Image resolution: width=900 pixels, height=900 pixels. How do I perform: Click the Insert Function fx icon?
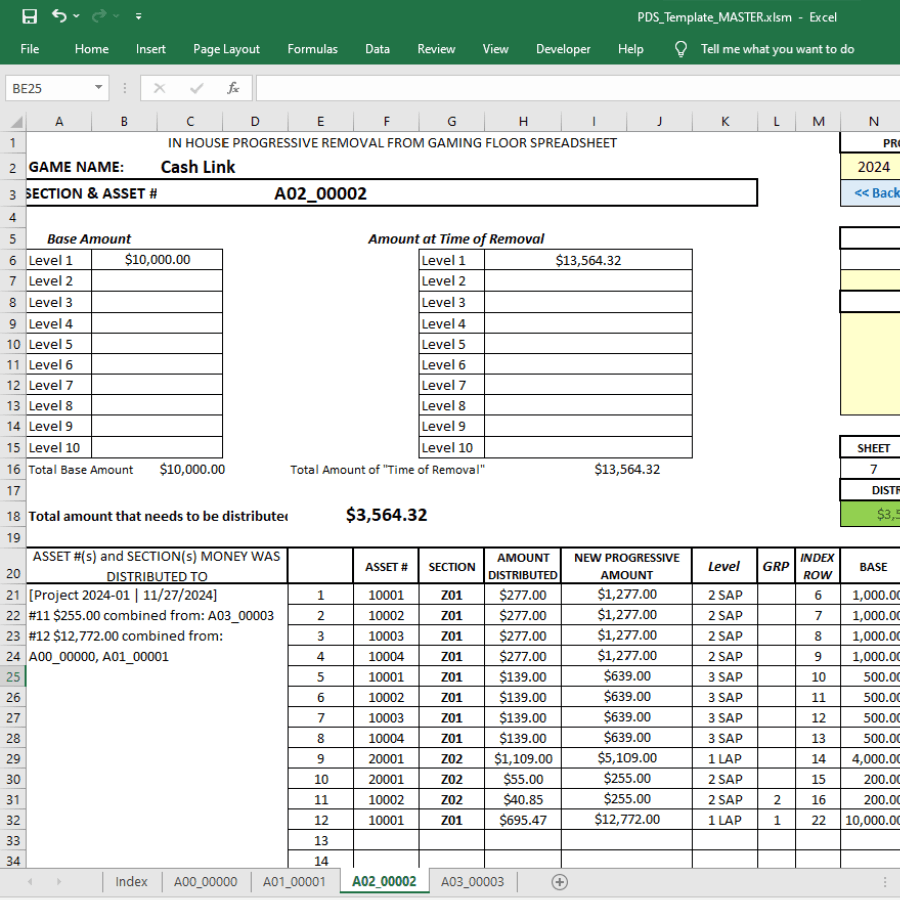[233, 88]
